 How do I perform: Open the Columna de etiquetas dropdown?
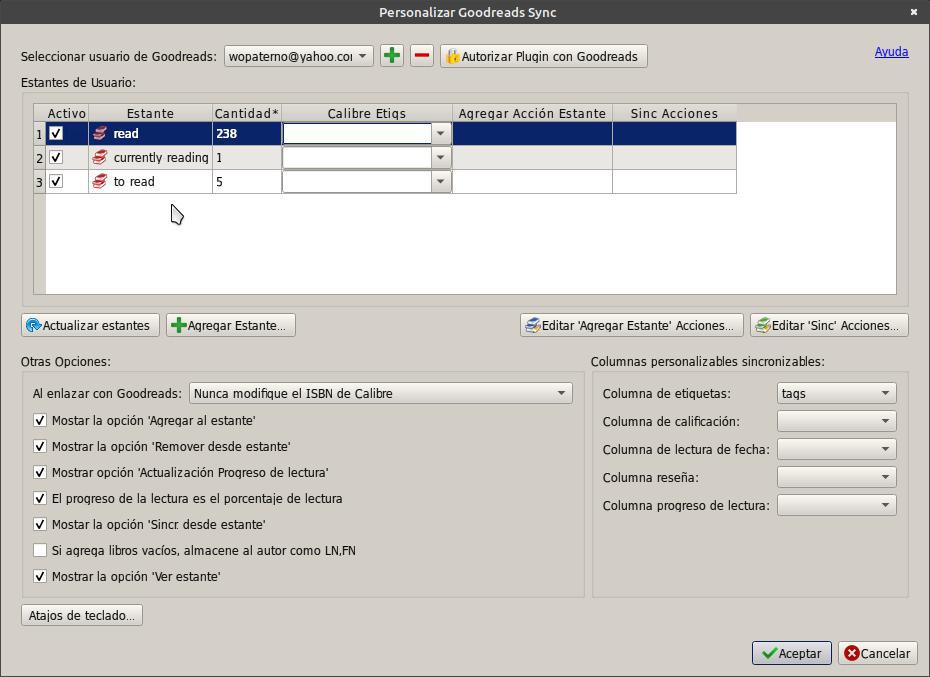point(836,393)
